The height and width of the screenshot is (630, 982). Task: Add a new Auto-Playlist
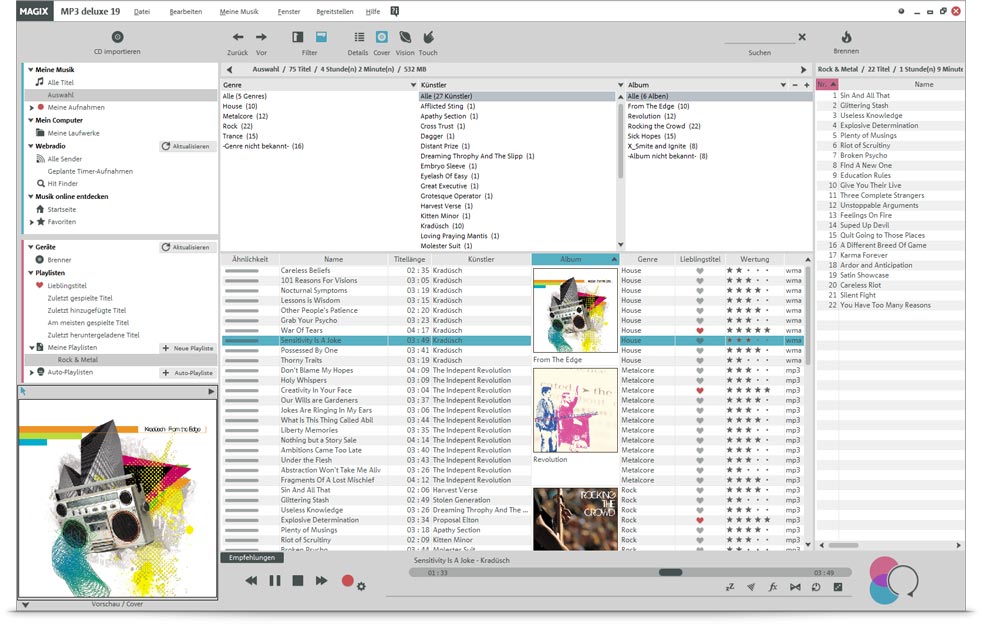point(188,373)
